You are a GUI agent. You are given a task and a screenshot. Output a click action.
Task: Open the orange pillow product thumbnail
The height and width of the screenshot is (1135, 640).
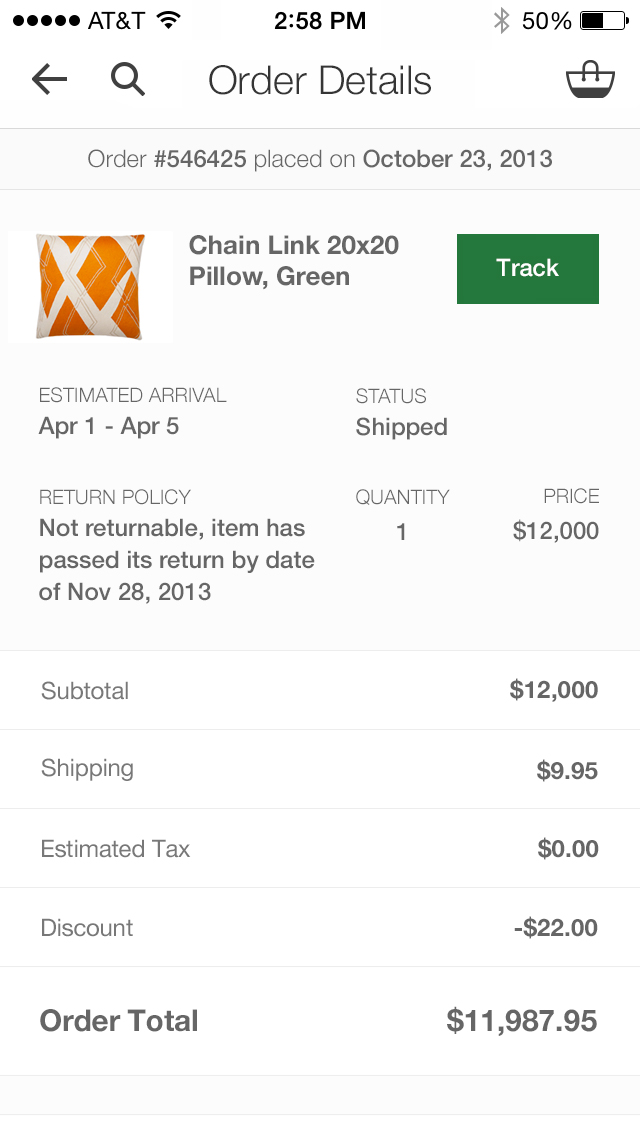coord(90,287)
